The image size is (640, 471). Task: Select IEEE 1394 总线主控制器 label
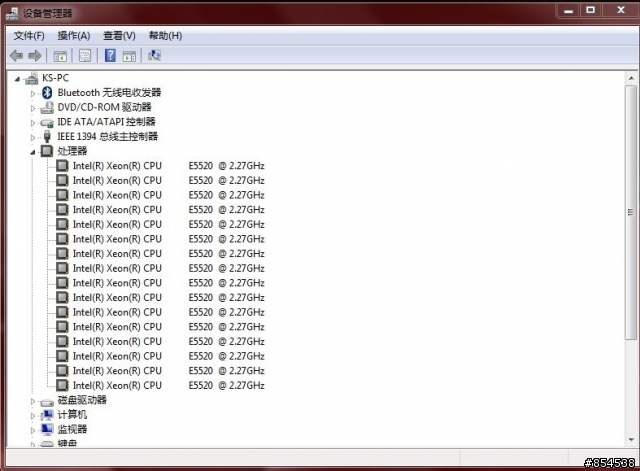tap(107, 136)
